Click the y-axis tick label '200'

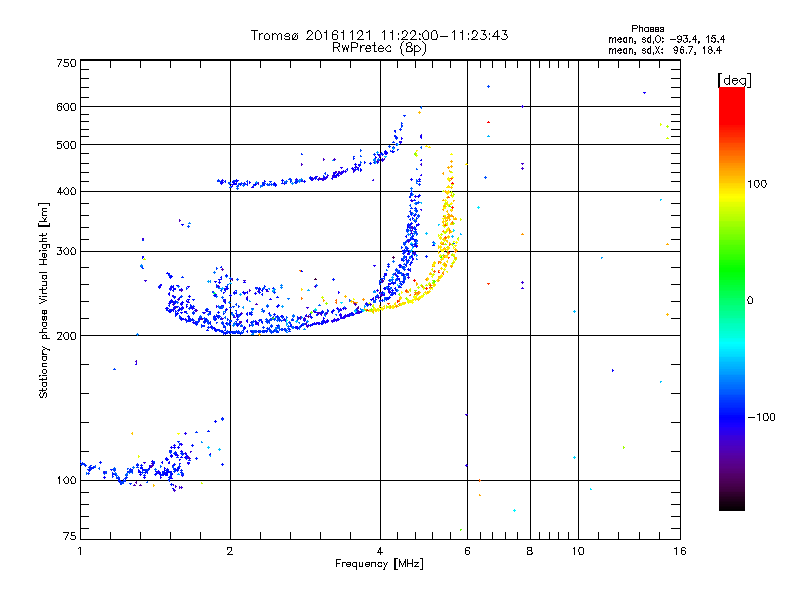tap(67, 336)
